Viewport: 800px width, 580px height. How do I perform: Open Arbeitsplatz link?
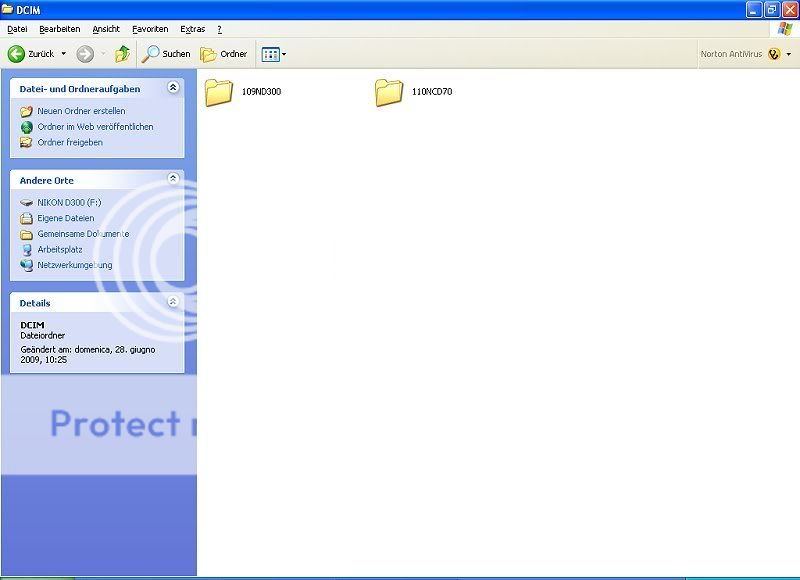60,249
